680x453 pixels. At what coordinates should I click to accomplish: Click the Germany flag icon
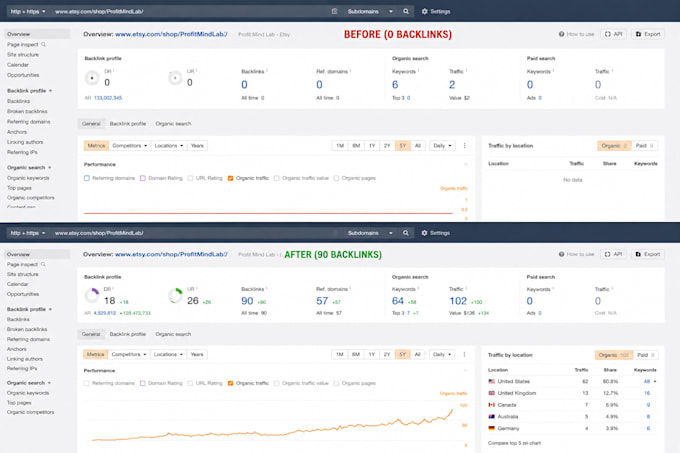491,428
